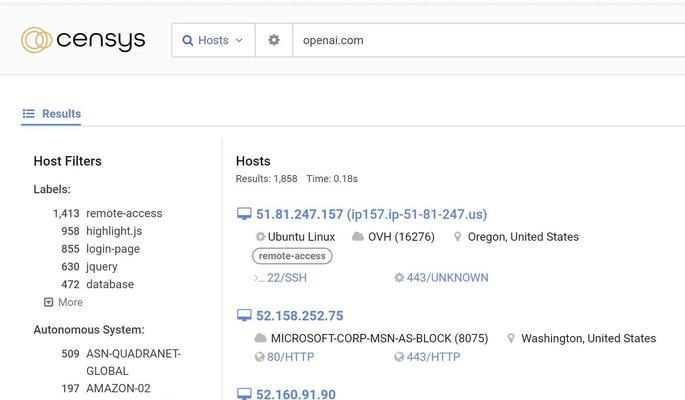Click the search field containing openai.com
Screen dimensions: 685x400
pyautogui.click(x=488, y=40)
